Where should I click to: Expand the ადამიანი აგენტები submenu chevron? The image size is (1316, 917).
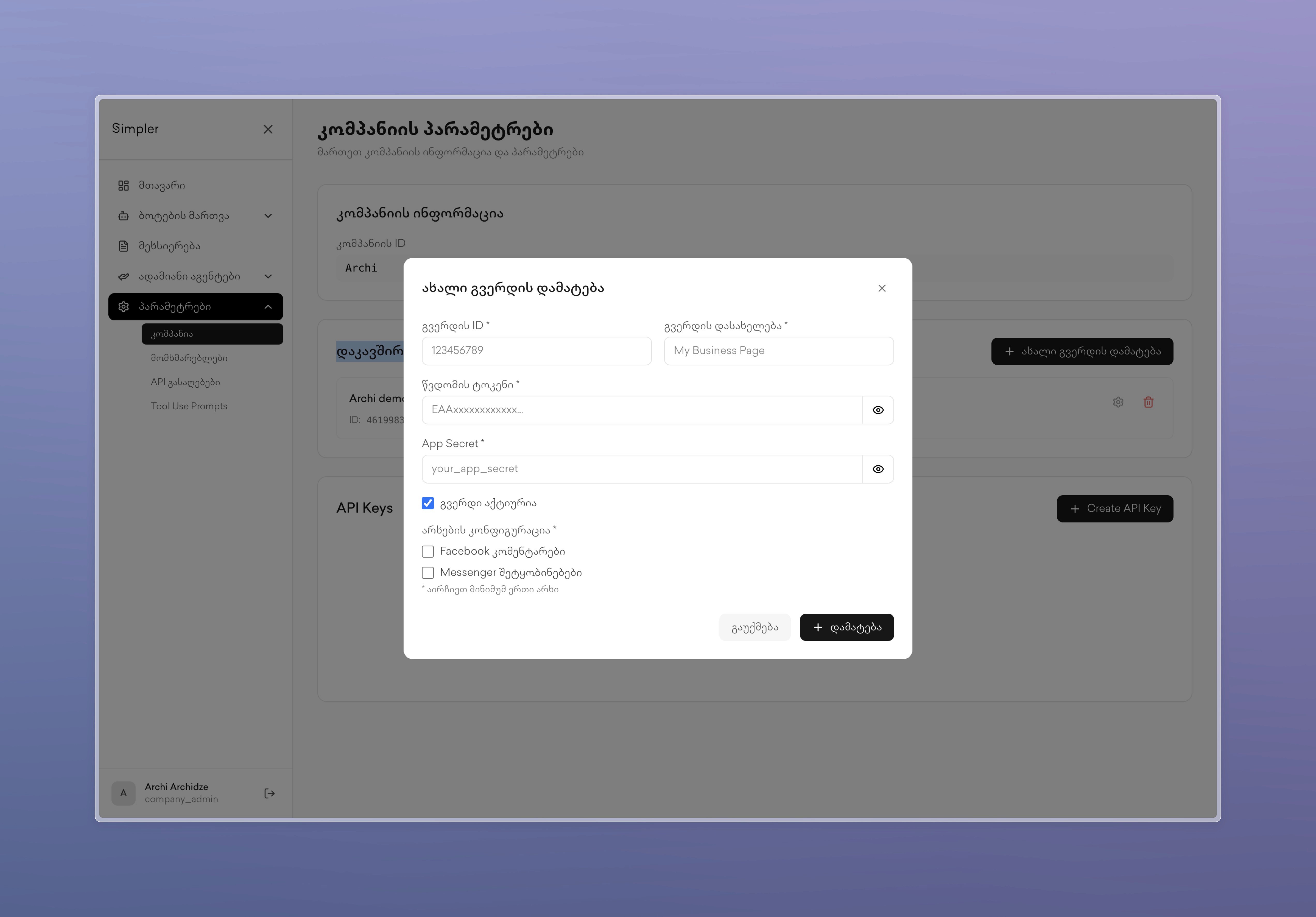pos(268,277)
